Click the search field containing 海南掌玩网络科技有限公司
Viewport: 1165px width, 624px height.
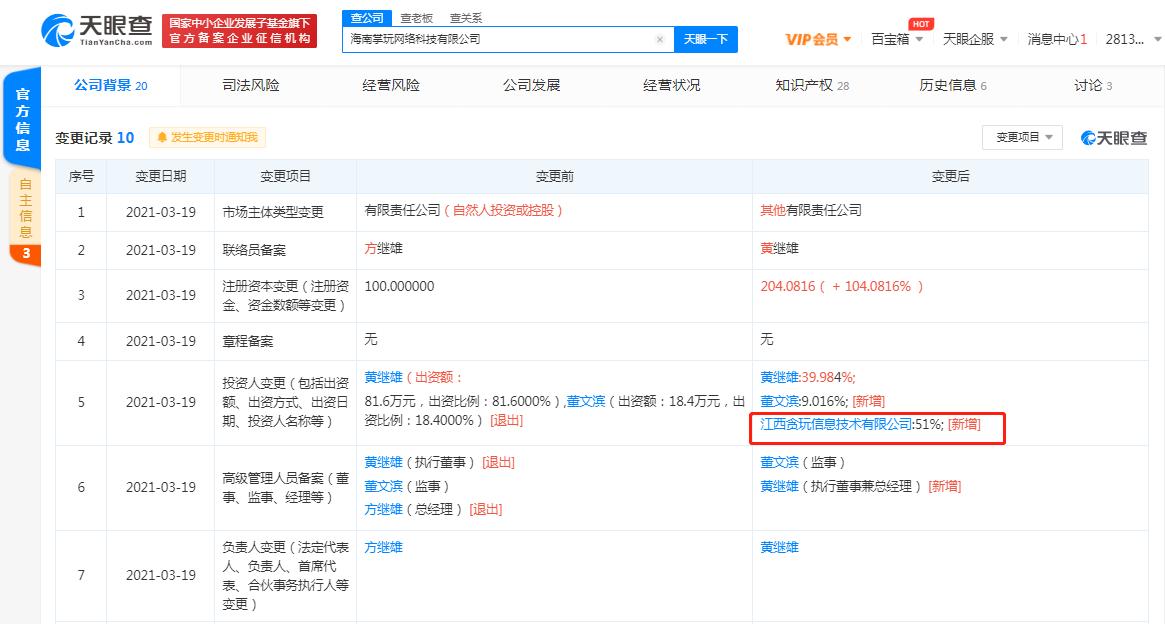(x=508, y=39)
